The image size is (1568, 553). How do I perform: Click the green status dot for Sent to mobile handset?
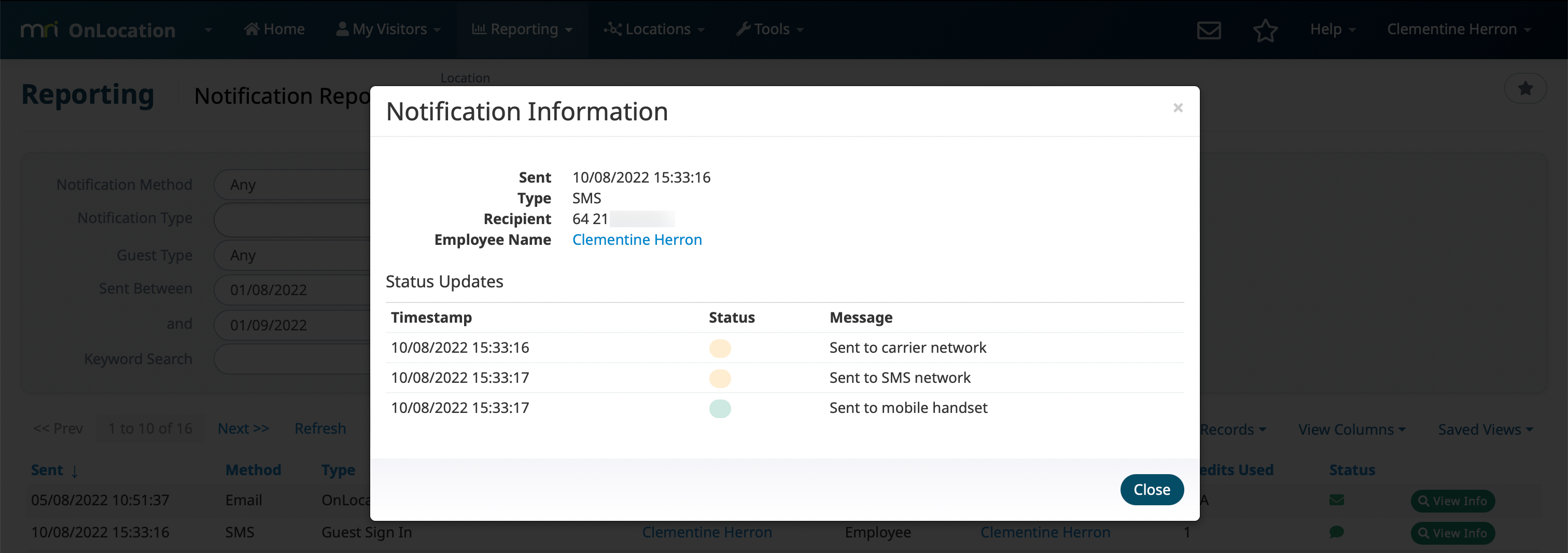[720, 409]
